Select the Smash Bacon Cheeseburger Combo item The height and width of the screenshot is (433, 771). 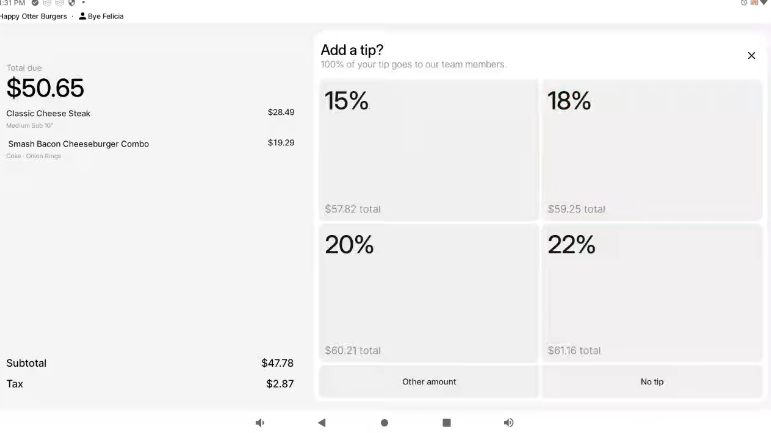pyautogui.click(x=78, y=144)
